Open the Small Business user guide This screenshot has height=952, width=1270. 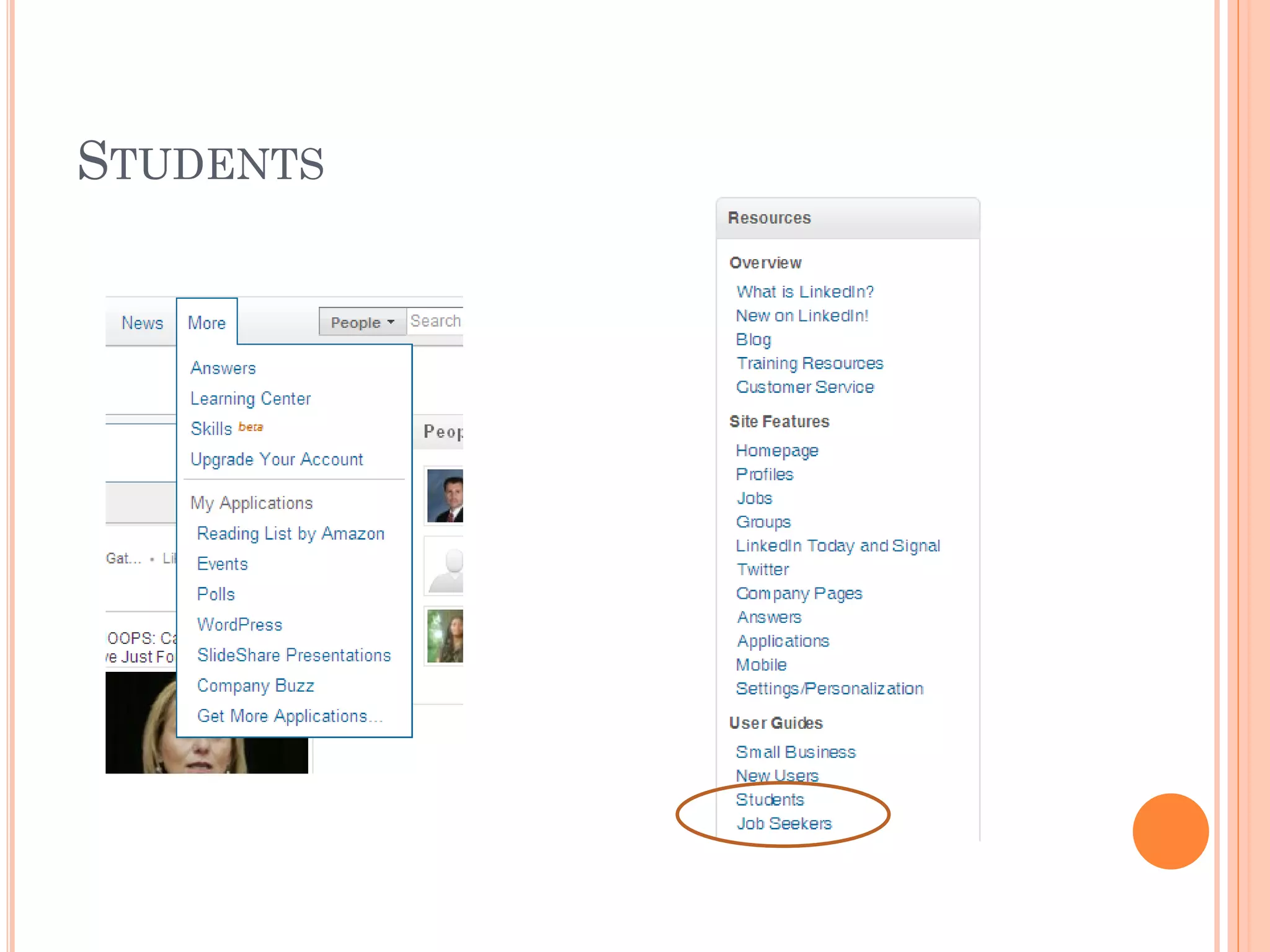796,752
